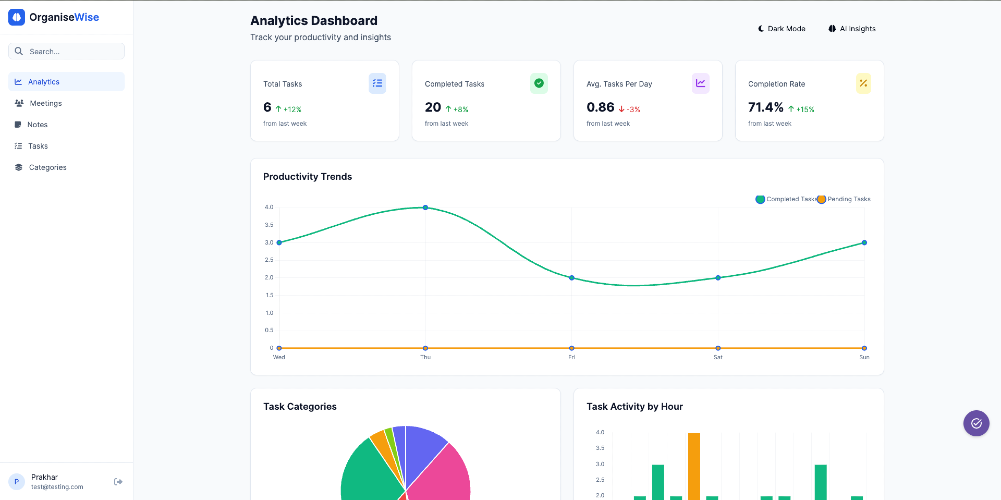1001x500 pixels.
Task: Click the brain icon for AI Insights
Action: pyautogui.click(x=832, y=29)
